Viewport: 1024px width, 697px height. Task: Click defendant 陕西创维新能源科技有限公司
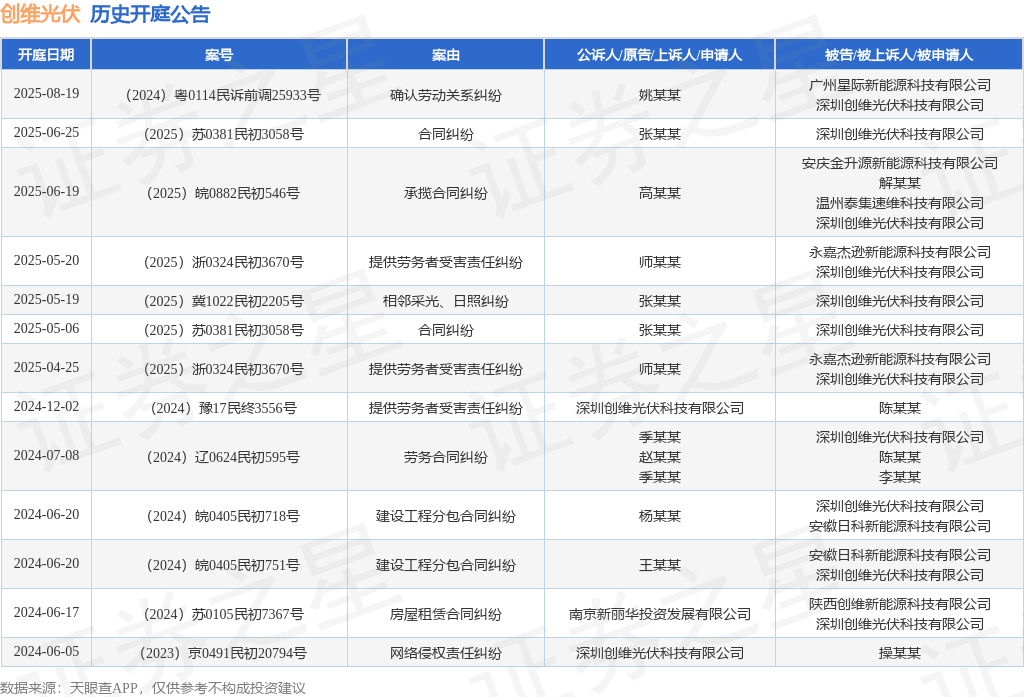[899, 604]
